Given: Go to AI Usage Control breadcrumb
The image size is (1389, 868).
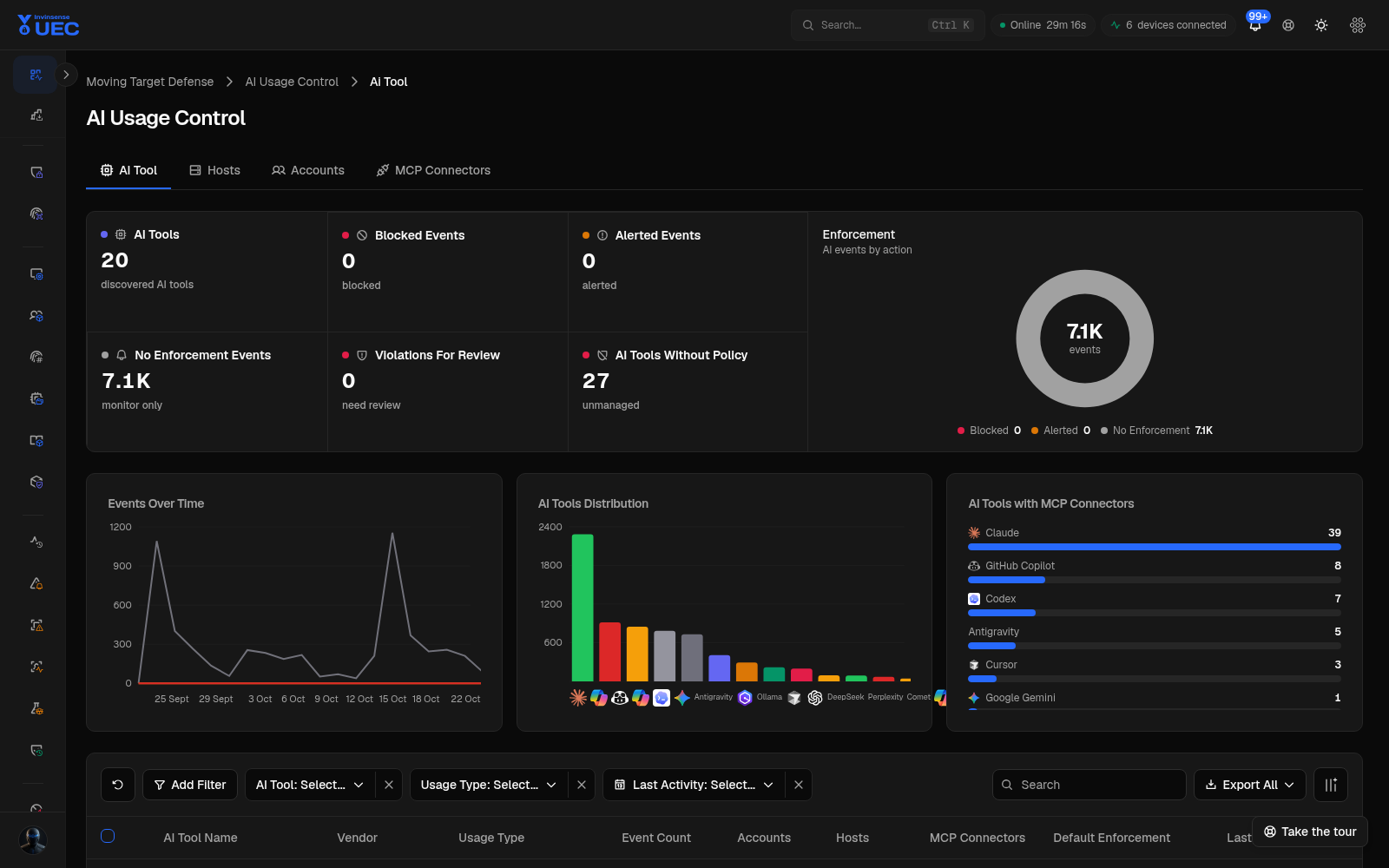Looking at the screenshot, I should tap(292, 82).
